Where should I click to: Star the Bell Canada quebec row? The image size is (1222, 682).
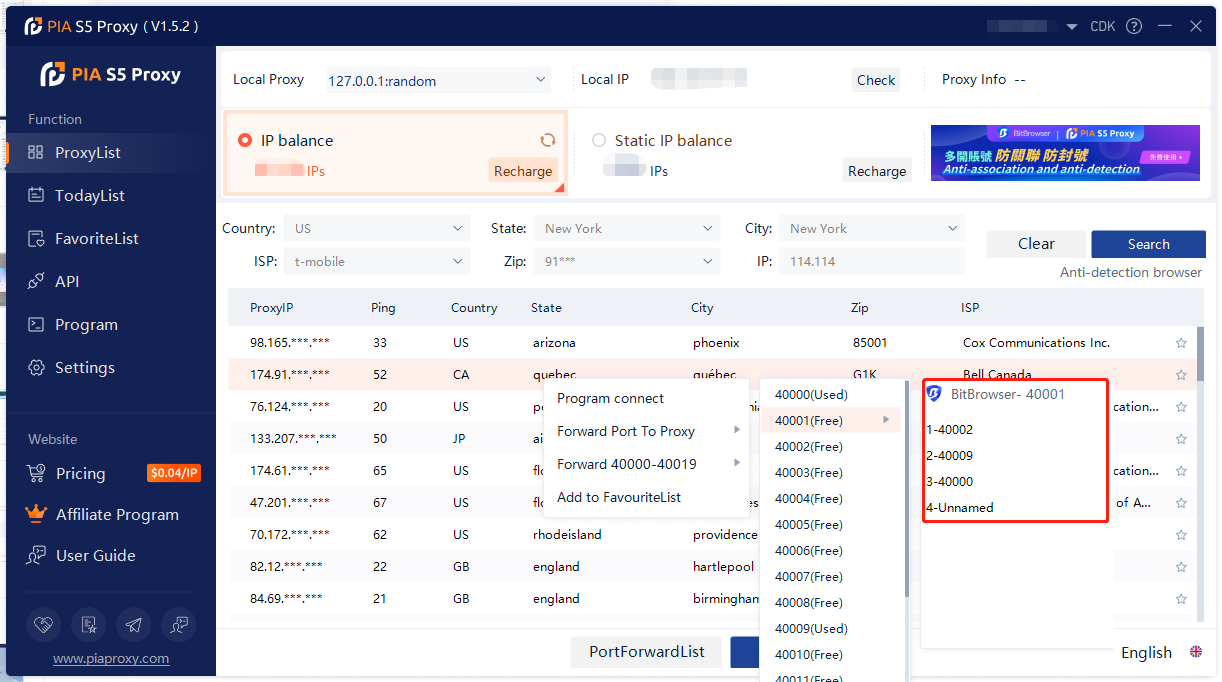(x=1181, y=375)
